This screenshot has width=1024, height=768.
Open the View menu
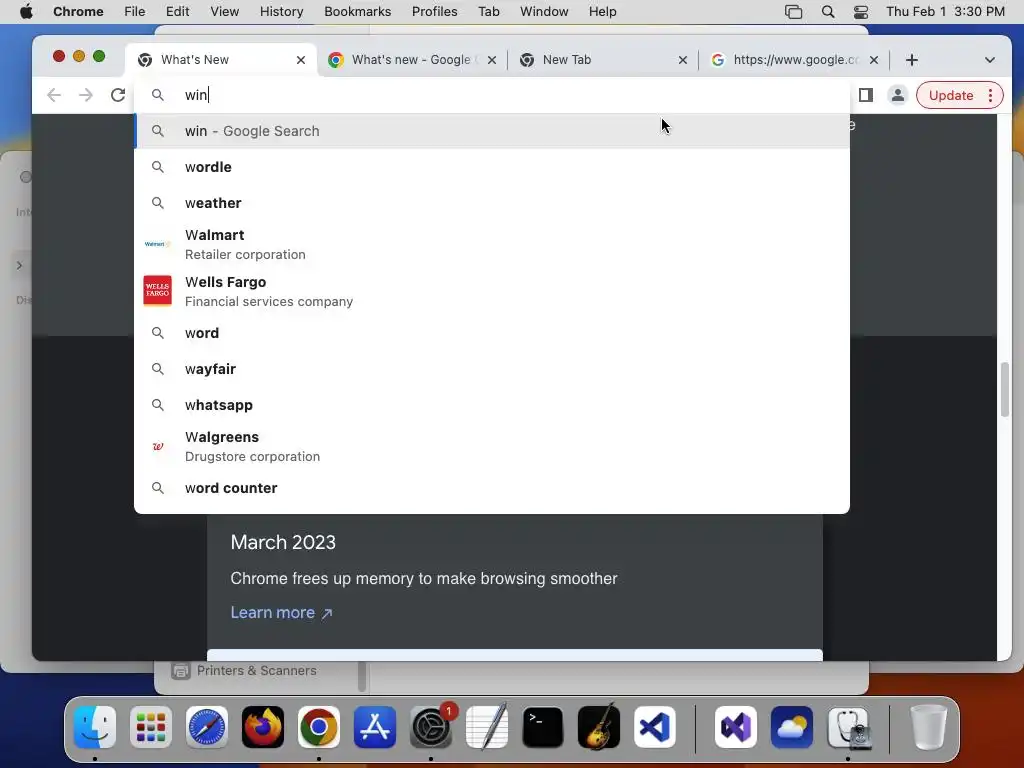click(x=225, y=12)
